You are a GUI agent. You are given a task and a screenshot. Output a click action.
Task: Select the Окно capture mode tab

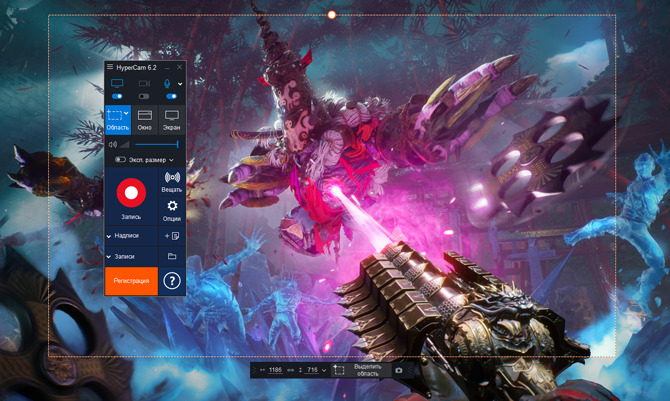pyautogui.click(x=145, y=120)
